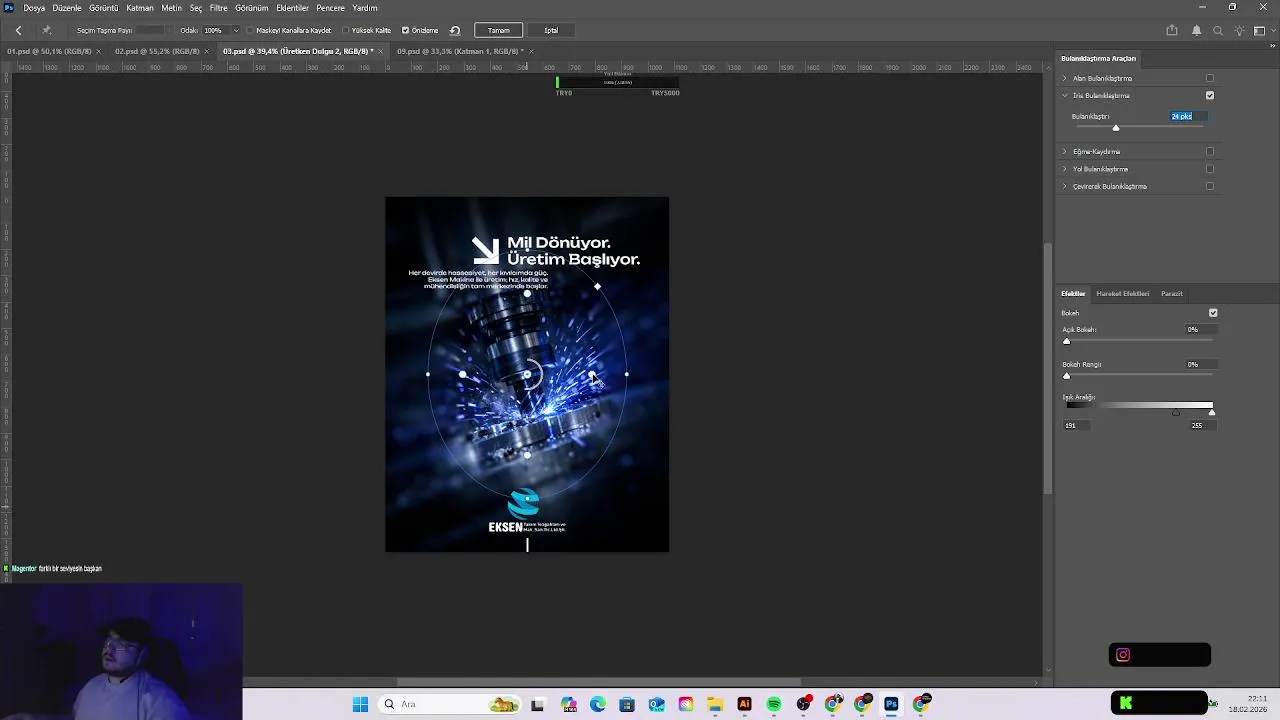Screen dimensions: 1280x720
Task: Open Outlook from taskbar
Action: click(x=656, y=704)
